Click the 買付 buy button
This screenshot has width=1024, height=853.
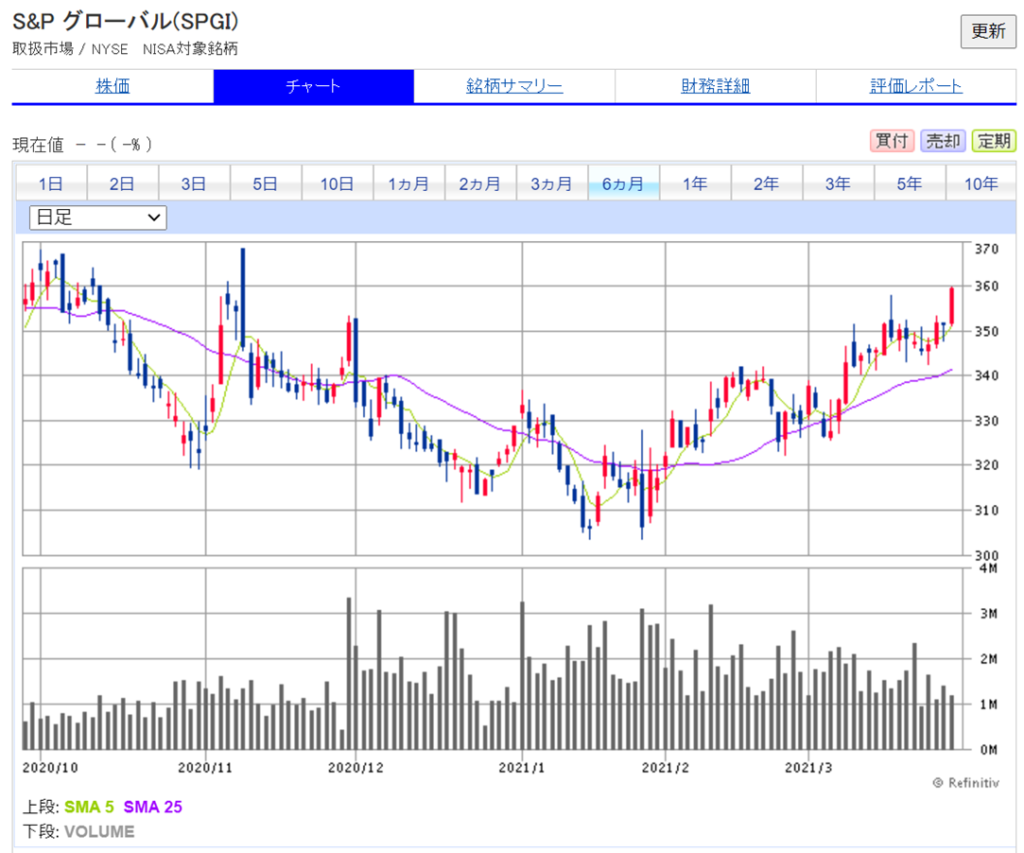891,140
